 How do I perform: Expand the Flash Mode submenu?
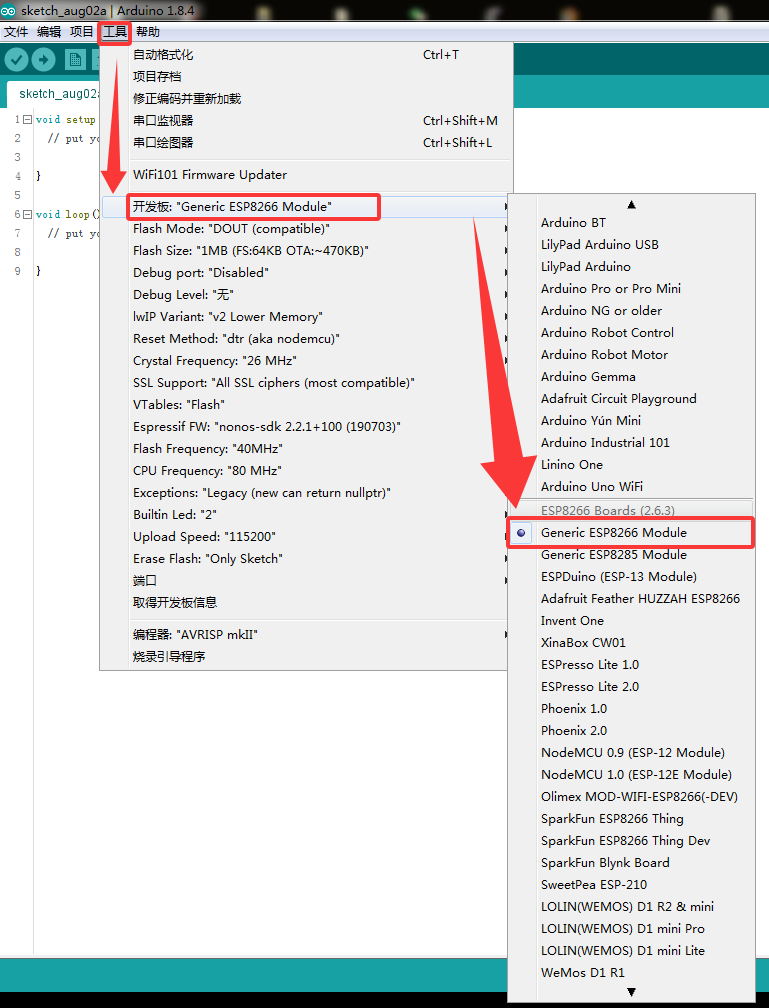pyautogui.click(x=306, y=228)
